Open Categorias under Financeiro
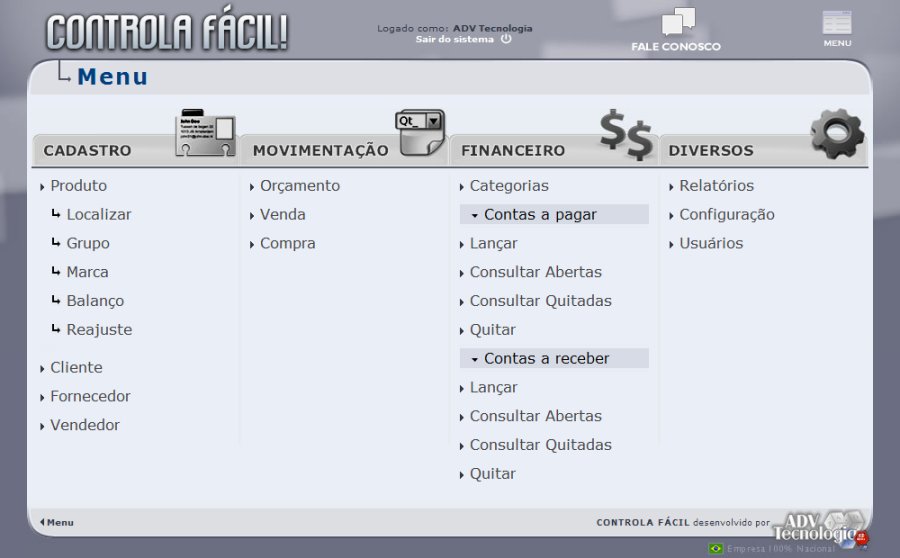900x558 pixels. coord(509,185)
